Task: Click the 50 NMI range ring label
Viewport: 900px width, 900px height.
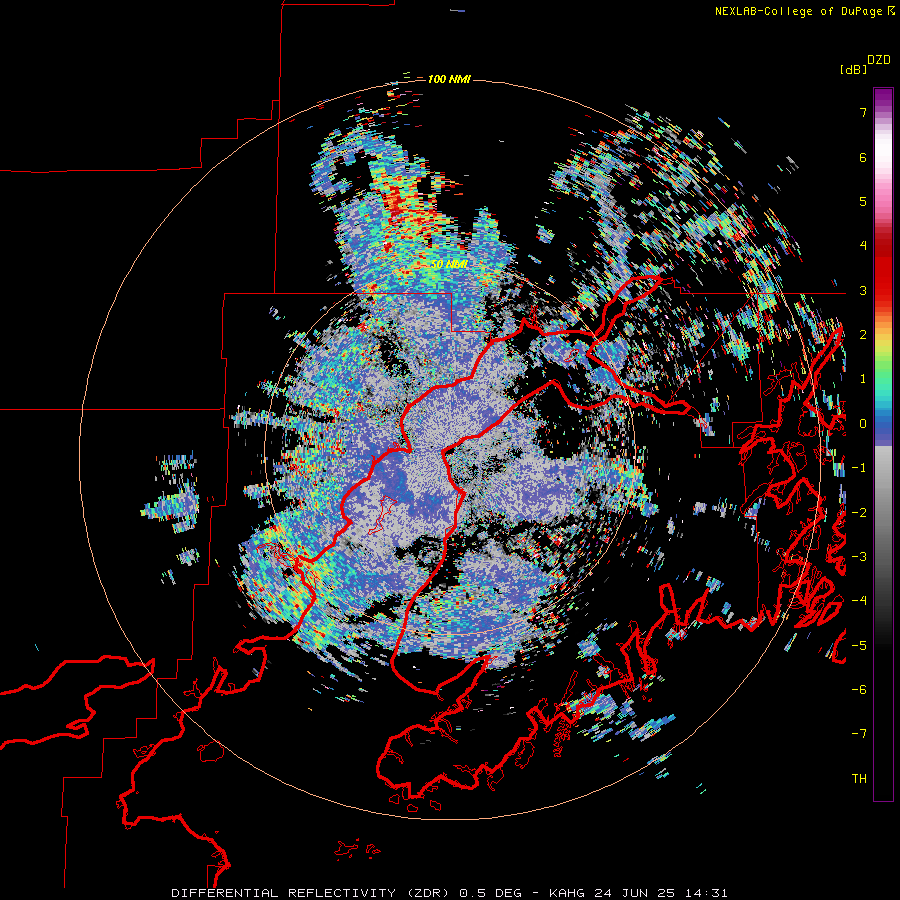Action: pyautogui.click(x=449, y=264)
